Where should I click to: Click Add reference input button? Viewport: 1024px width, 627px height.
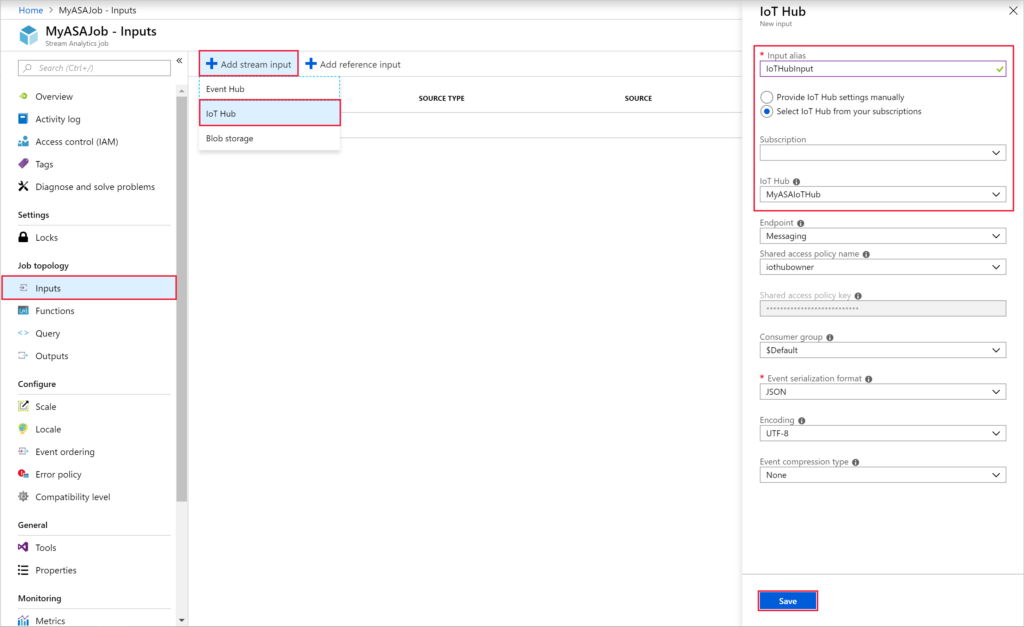coord(353,64)
